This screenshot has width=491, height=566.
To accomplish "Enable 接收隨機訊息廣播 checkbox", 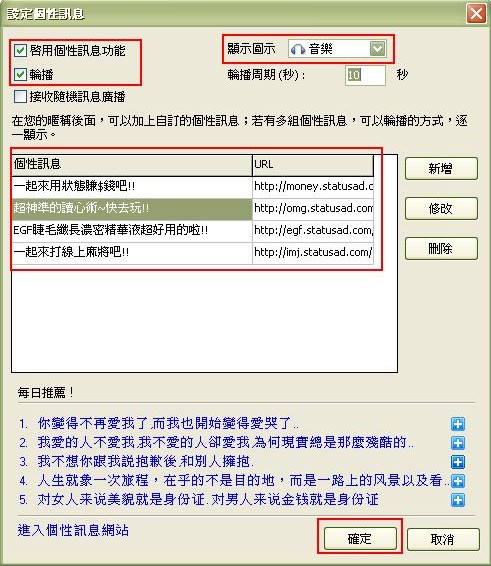I will [x=20, y=96].
